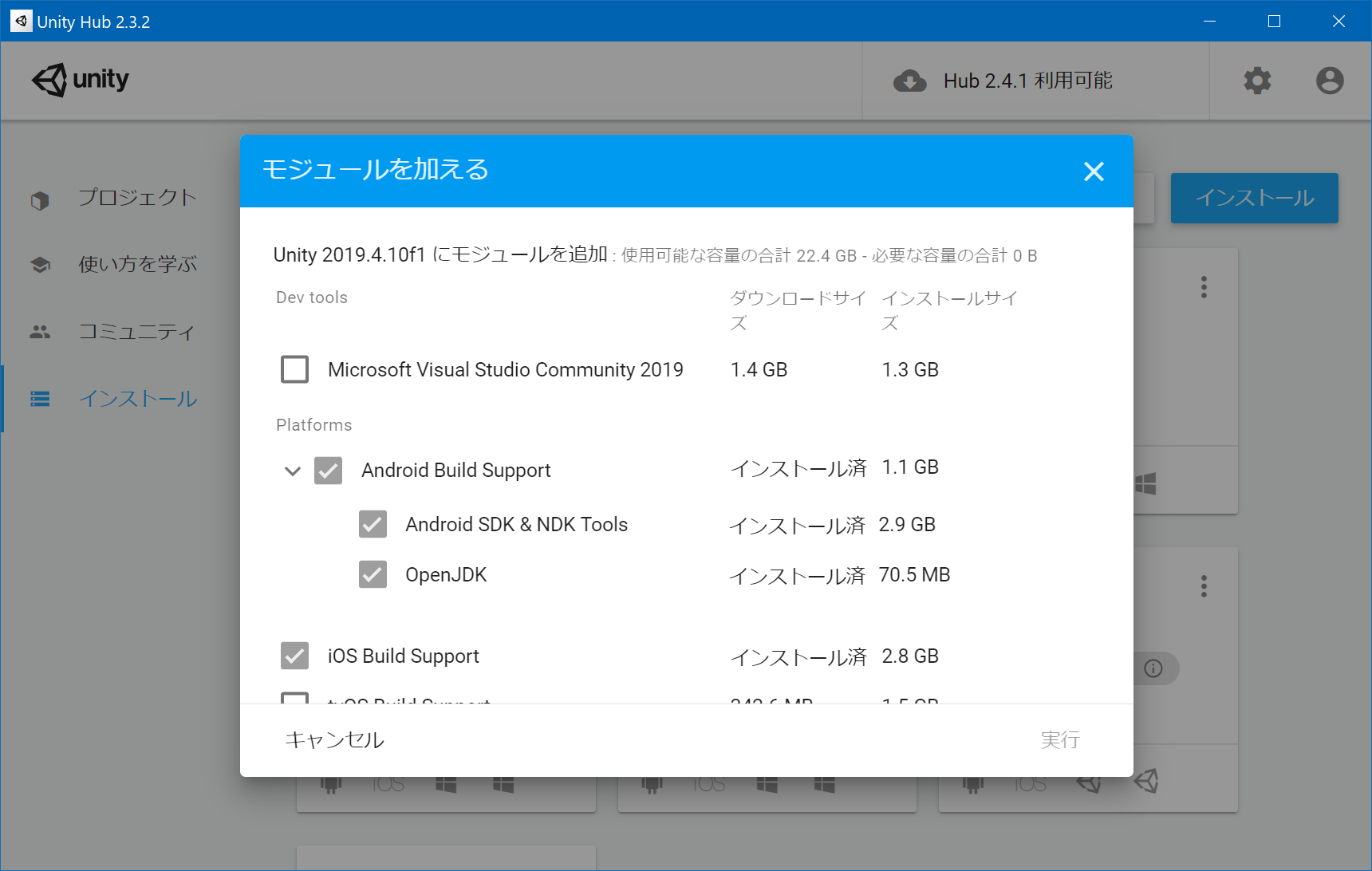
Task: Click the '1.1 GB' size for Android Build Support
Action: point(910,467)
